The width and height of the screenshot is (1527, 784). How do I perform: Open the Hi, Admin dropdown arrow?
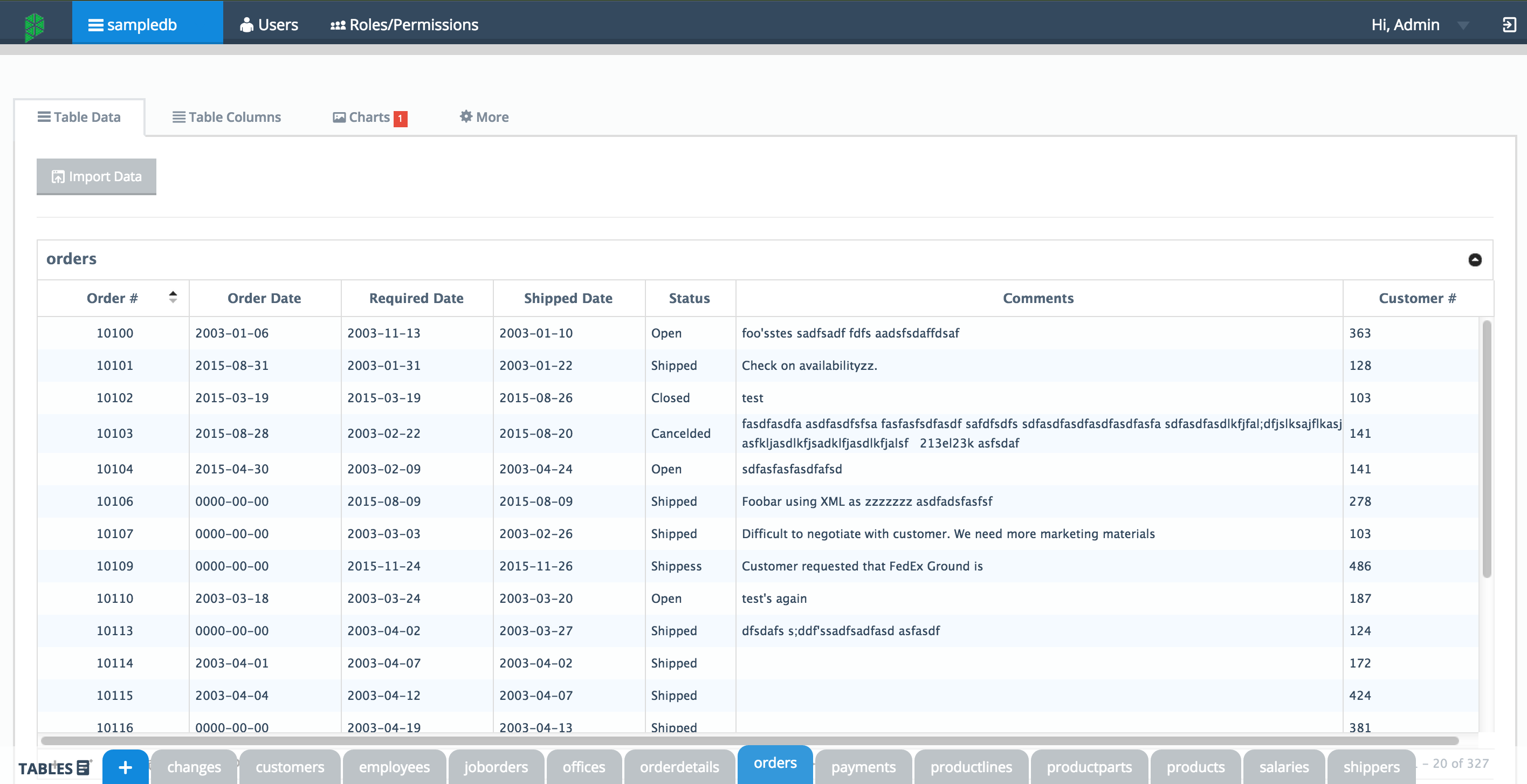coord(1462,25)
